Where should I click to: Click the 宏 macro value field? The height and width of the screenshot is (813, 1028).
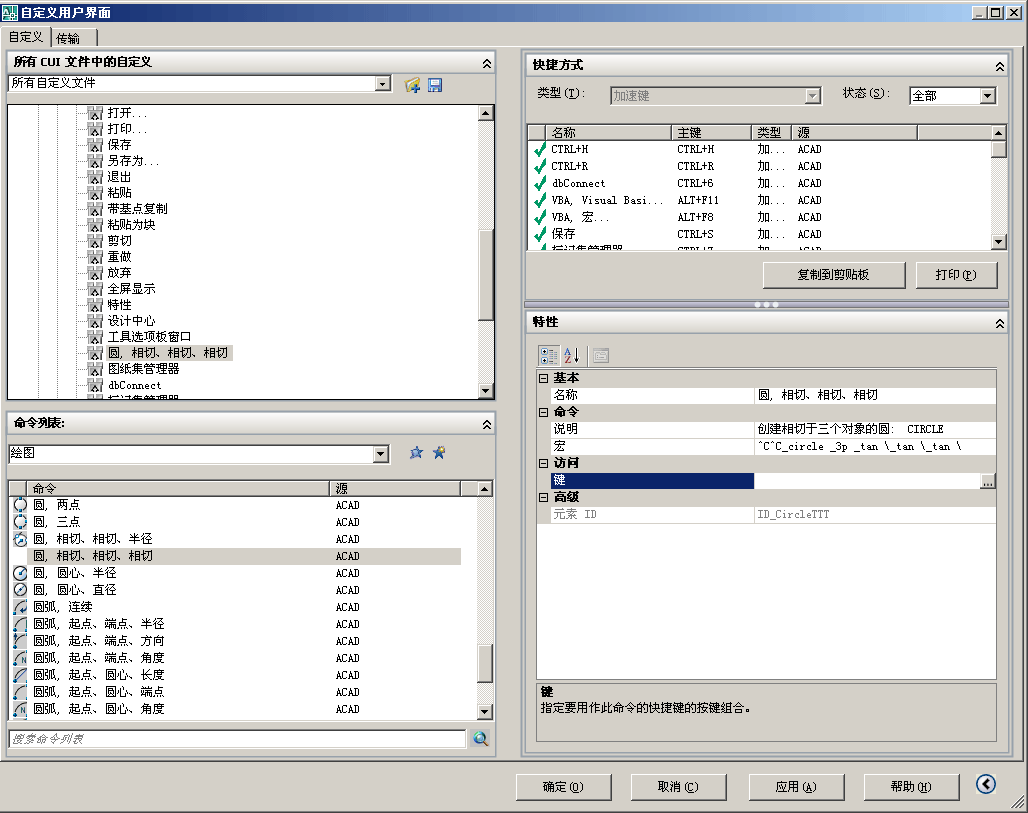pyautogui.click(x=875, y=446)
